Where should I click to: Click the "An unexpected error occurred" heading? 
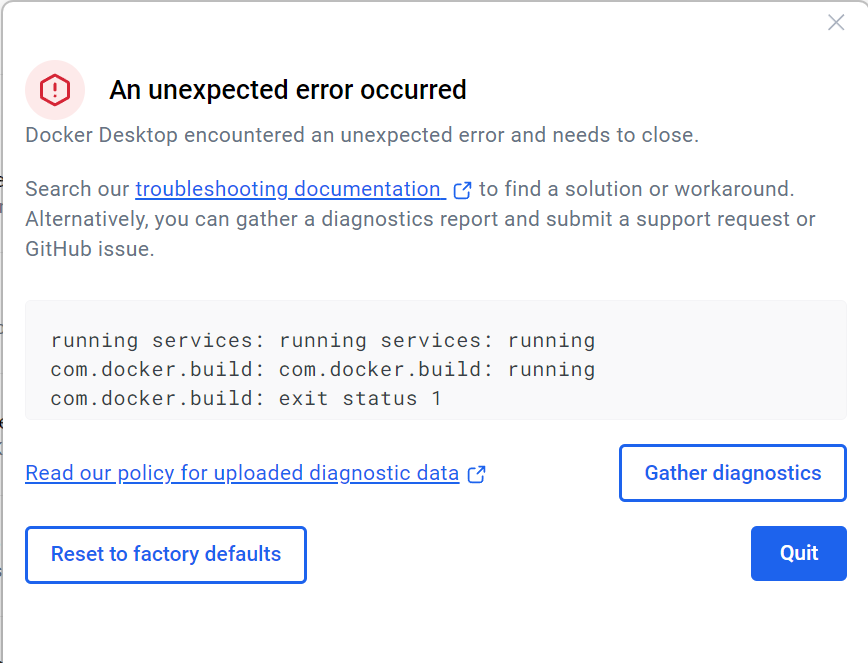[288, 90]
